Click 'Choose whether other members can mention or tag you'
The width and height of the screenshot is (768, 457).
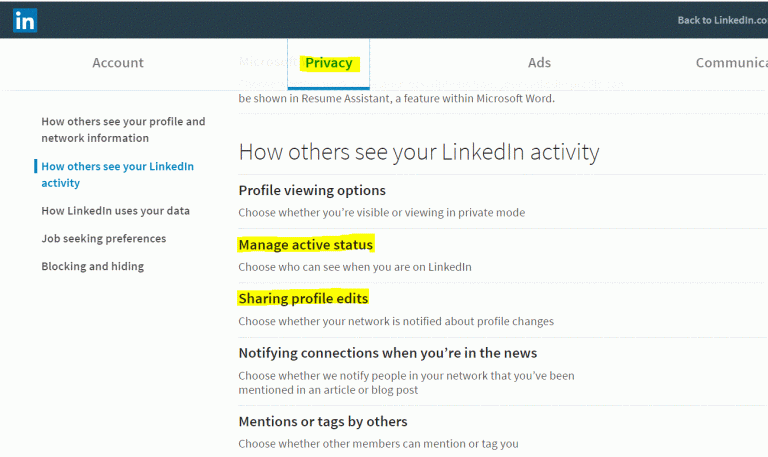tap(378, 444)
